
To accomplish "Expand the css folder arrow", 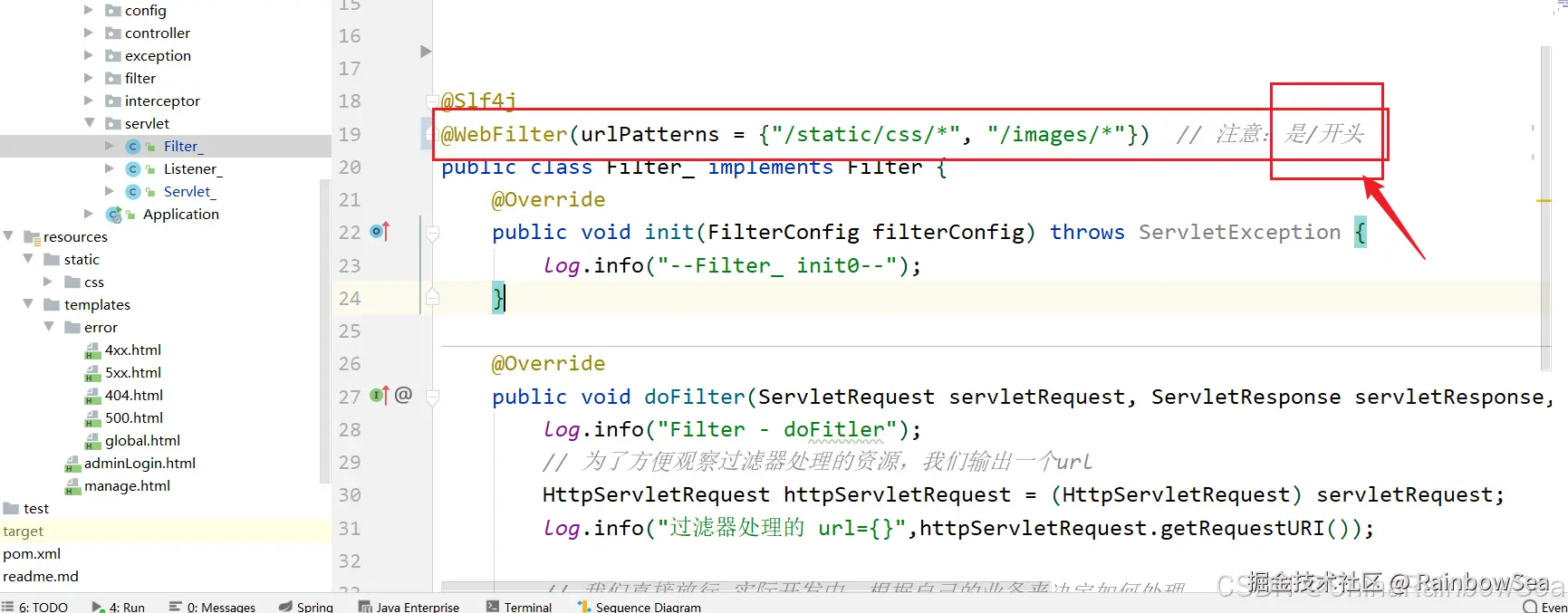I will [x=48, y=282].
